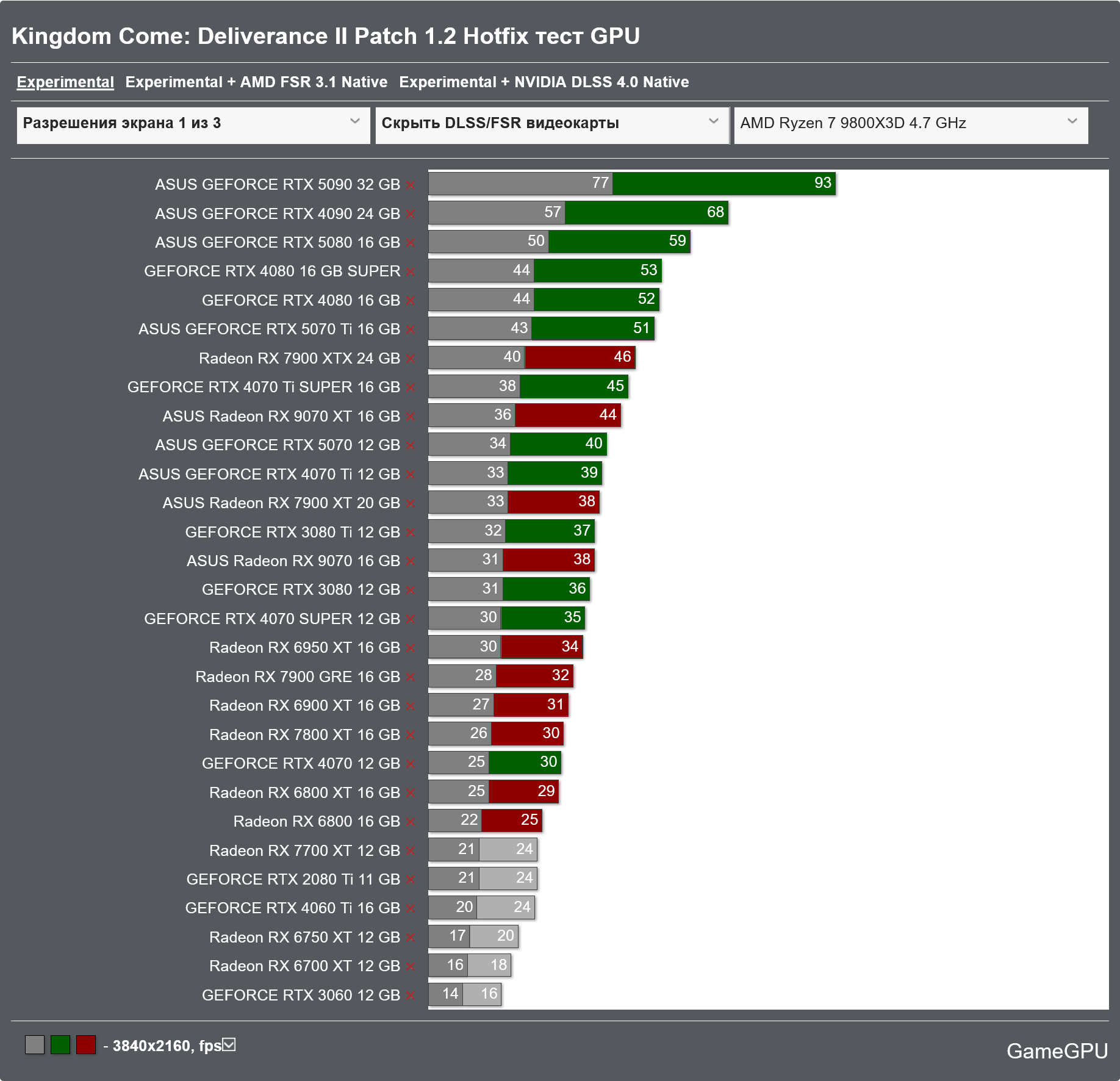Select the GEFORCE RTX 4080 16 GB label
Image resolution: width=1120 pixels, height=1081 pixels.
pyautogui.click(x=301, y=300)
